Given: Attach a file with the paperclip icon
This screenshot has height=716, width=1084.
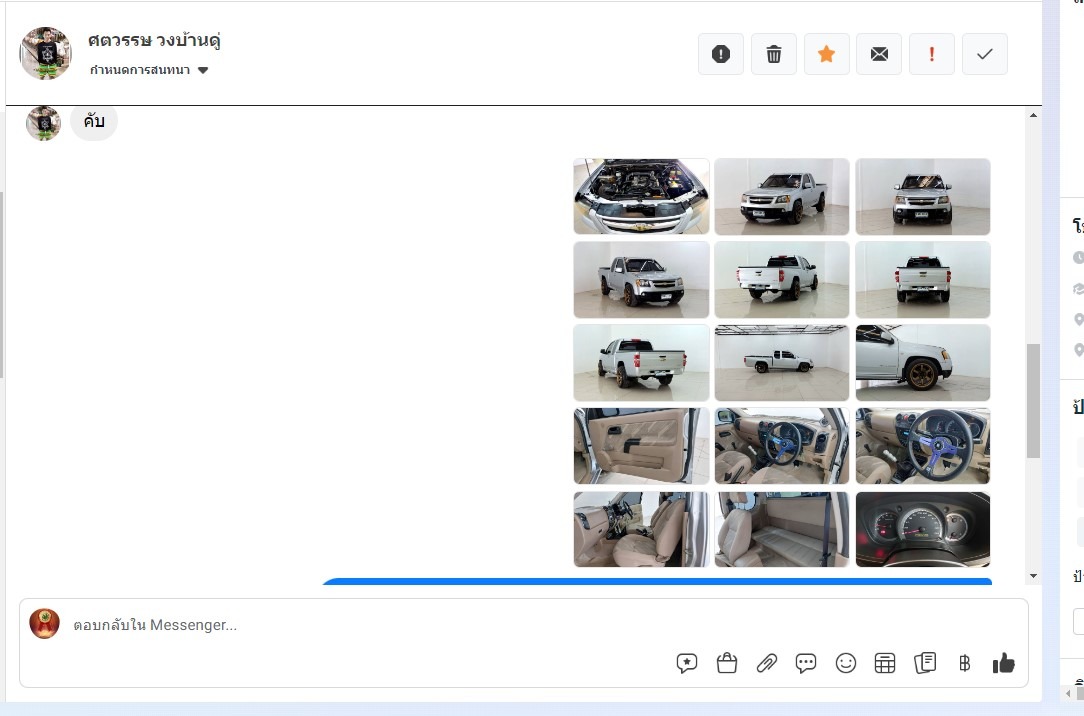Looking at the screenshot, I should (766, 663).
